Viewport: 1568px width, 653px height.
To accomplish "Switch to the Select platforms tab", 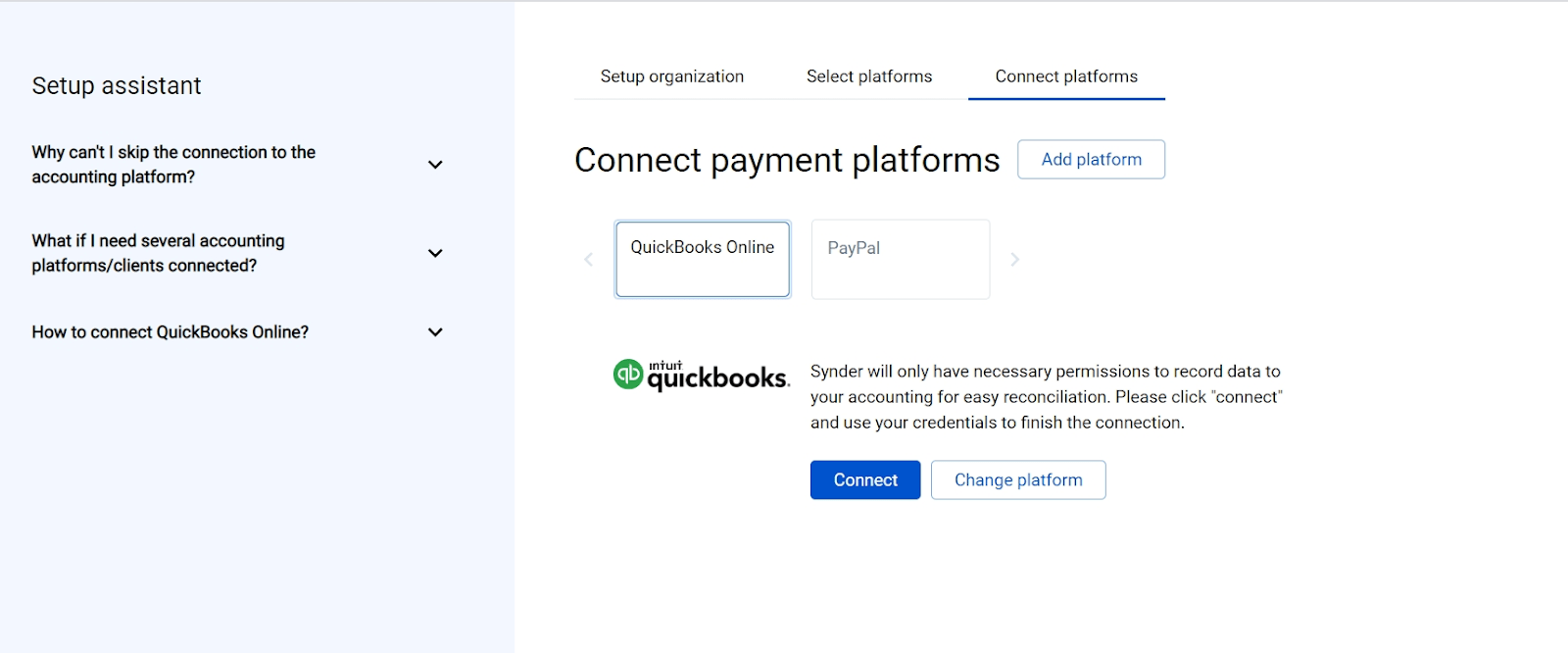I will tap(868, 75).
